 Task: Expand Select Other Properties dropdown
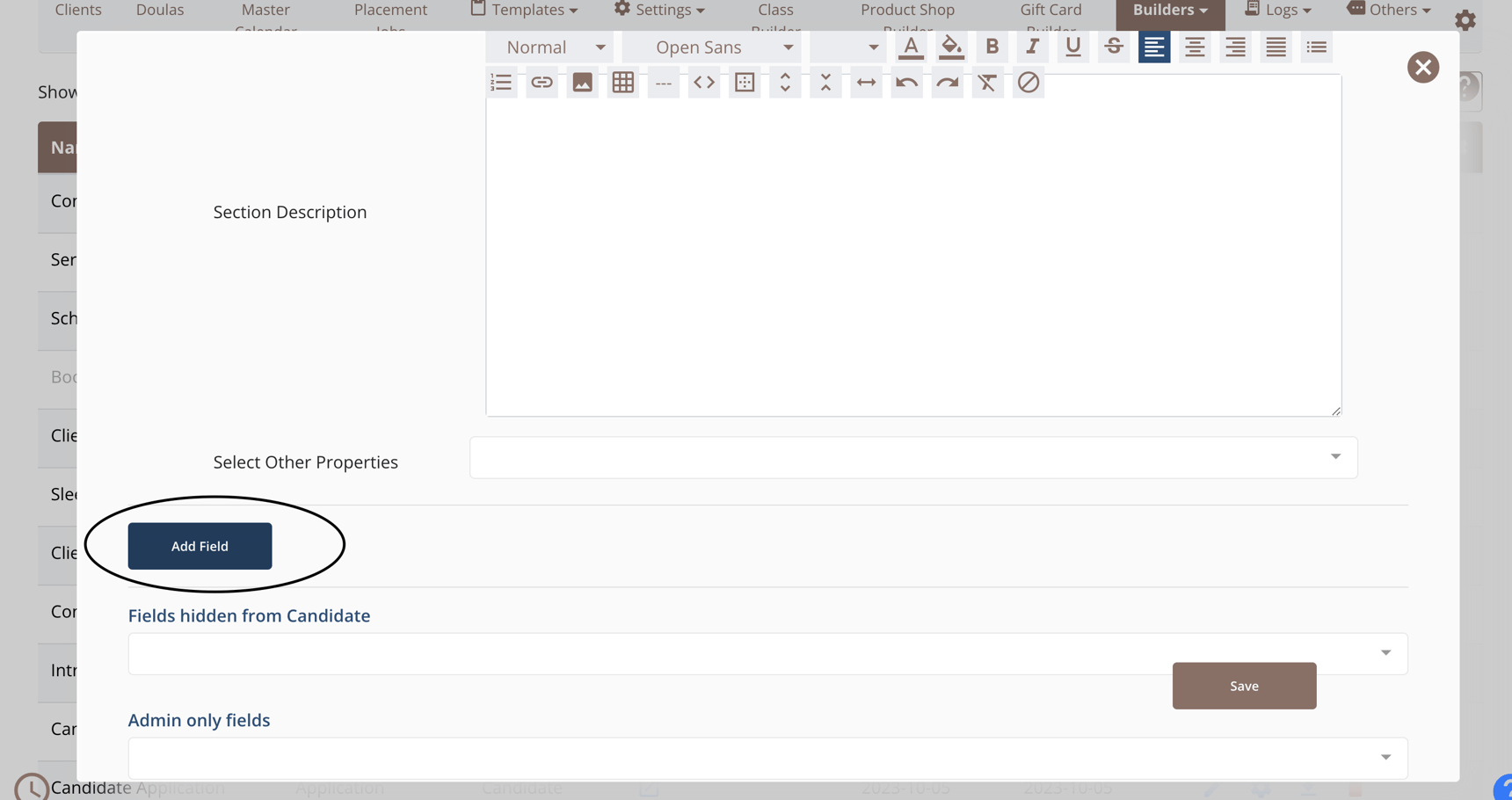[x=913, y=457]
